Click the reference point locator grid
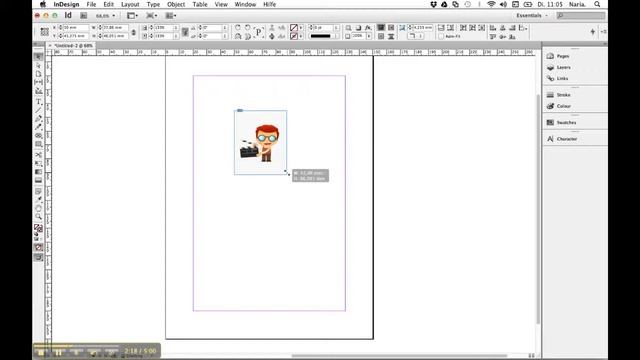The height and width of the screenshot is (360, 640). (x=44, y=32)
